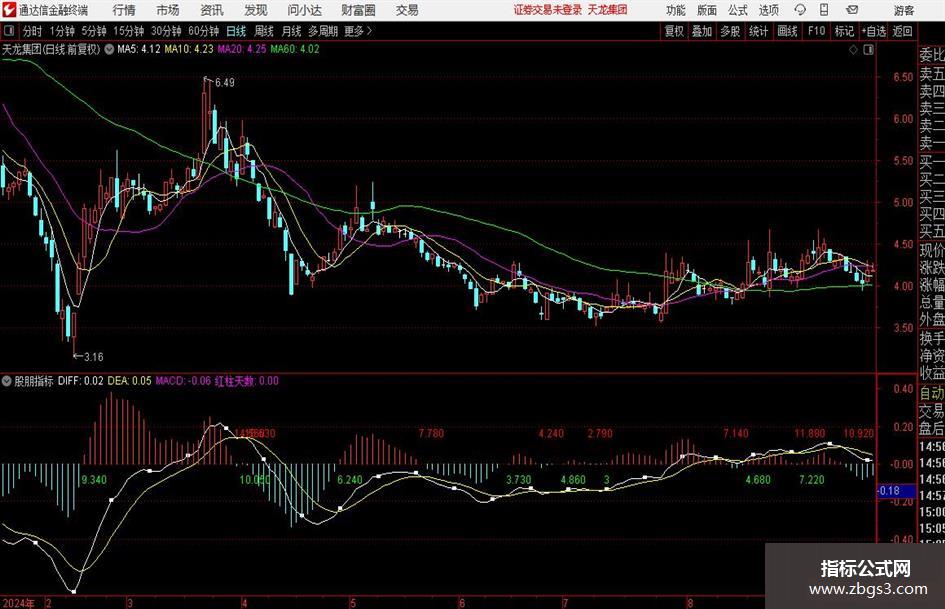The height and width of the screenshot is (609, 945).
Task: Click the headset customer service icon
Action: pos(800,10)
